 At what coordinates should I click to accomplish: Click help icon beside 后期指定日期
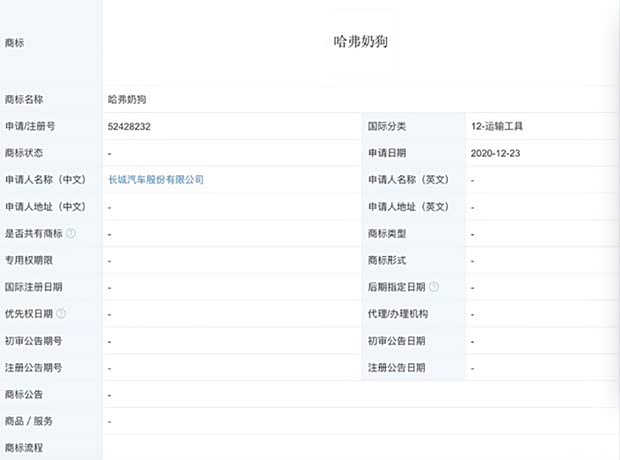point(435,287)
